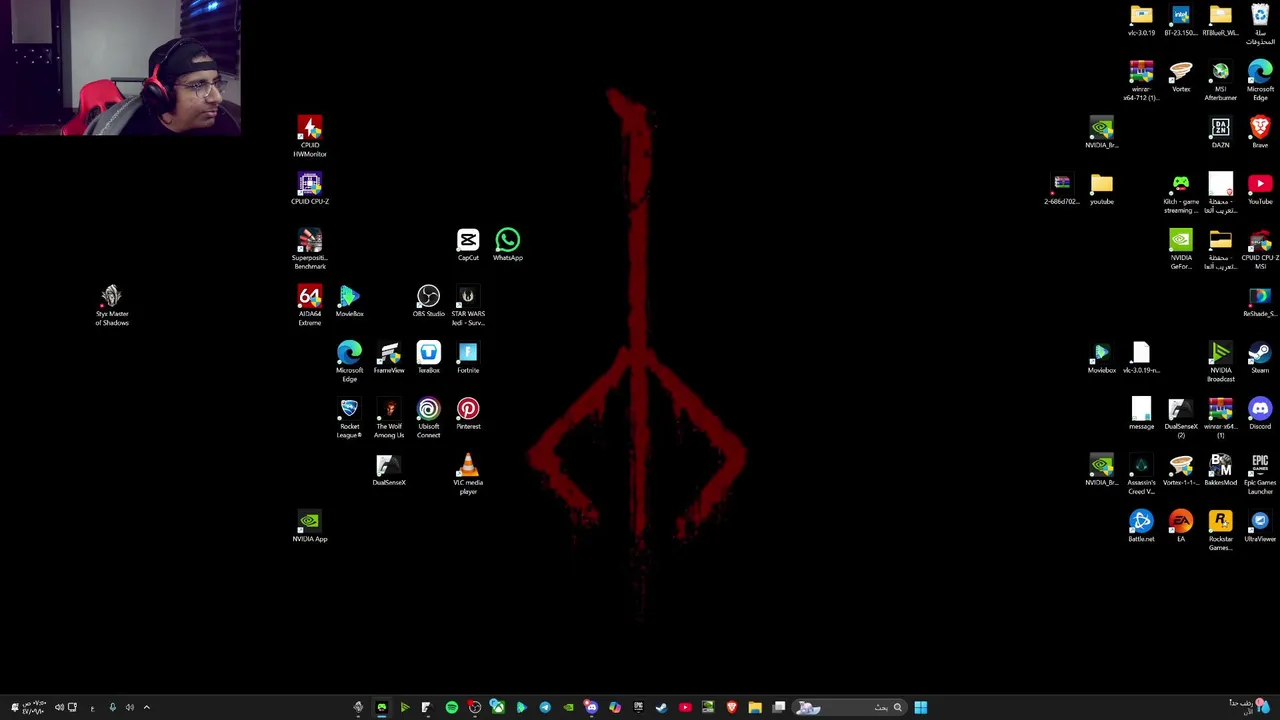The height and width of the screenshot is (720, 1280).
Task: Select the TeraBox desktop icon
Action: (x=428, y=358)
